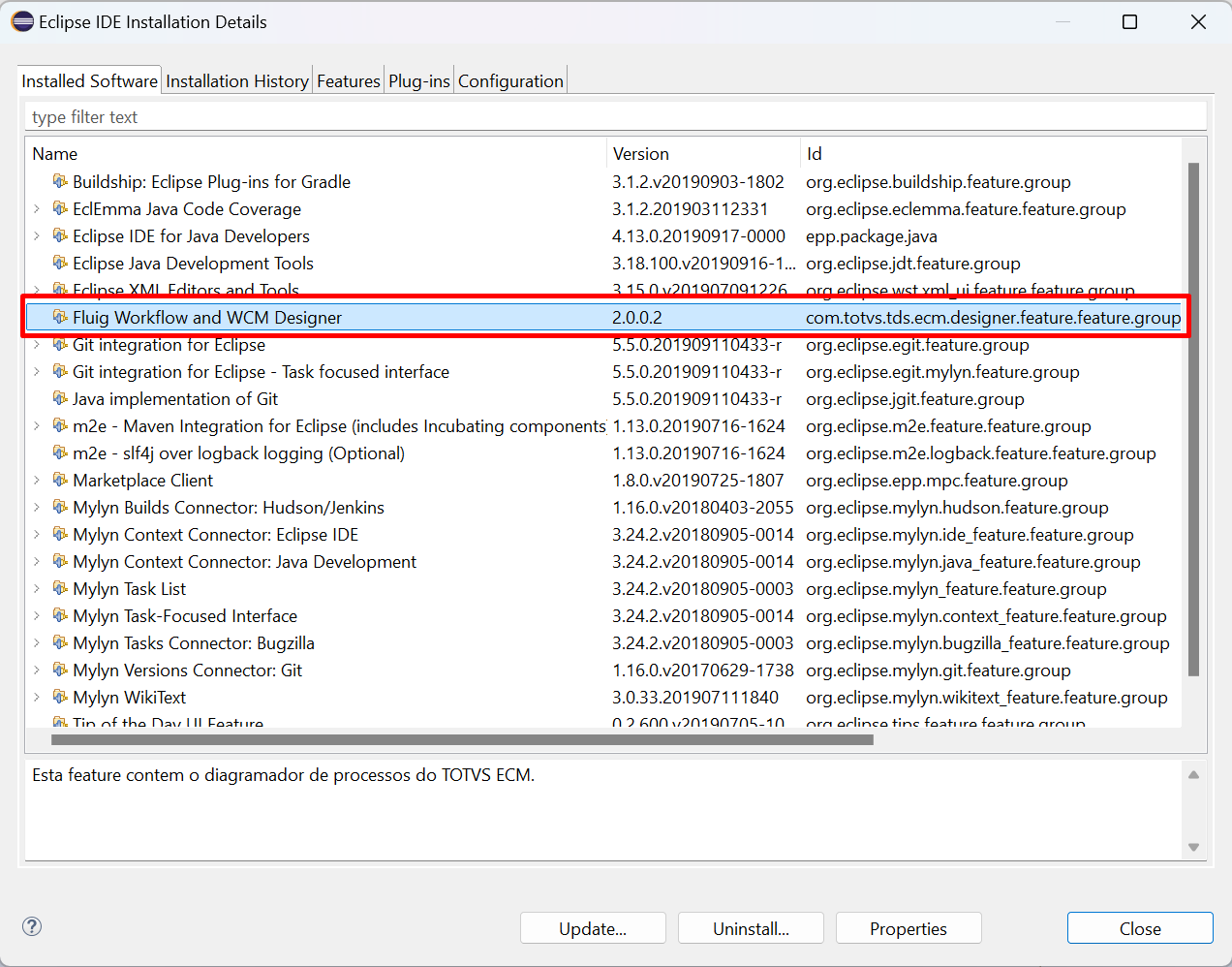Open the Configuration tab
This screenshot has width=1232, height=967.
click(510, 81)
